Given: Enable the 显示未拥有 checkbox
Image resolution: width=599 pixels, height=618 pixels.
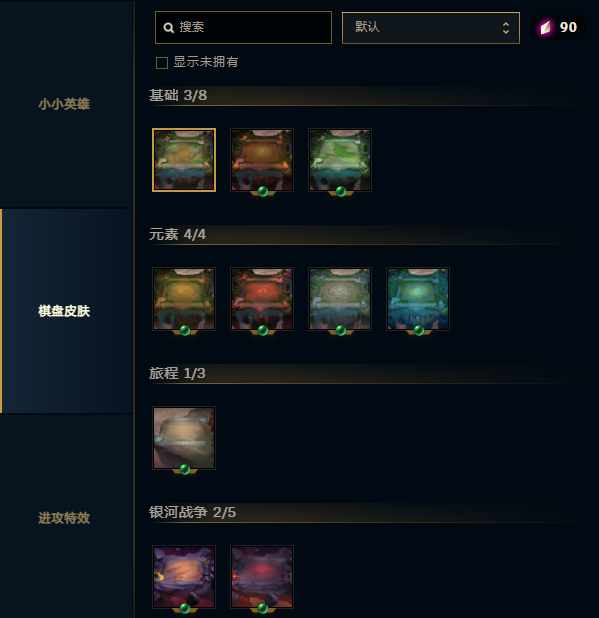Looking at the screenshot, I should click(162, 63).
